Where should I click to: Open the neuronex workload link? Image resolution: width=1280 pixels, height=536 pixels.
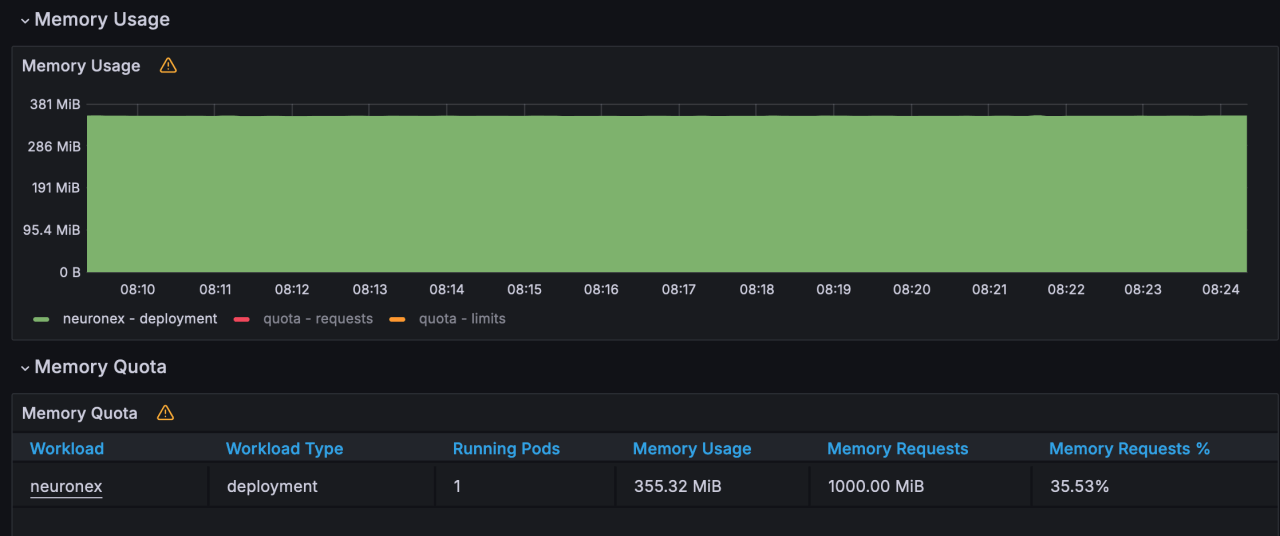coord(66,487)
